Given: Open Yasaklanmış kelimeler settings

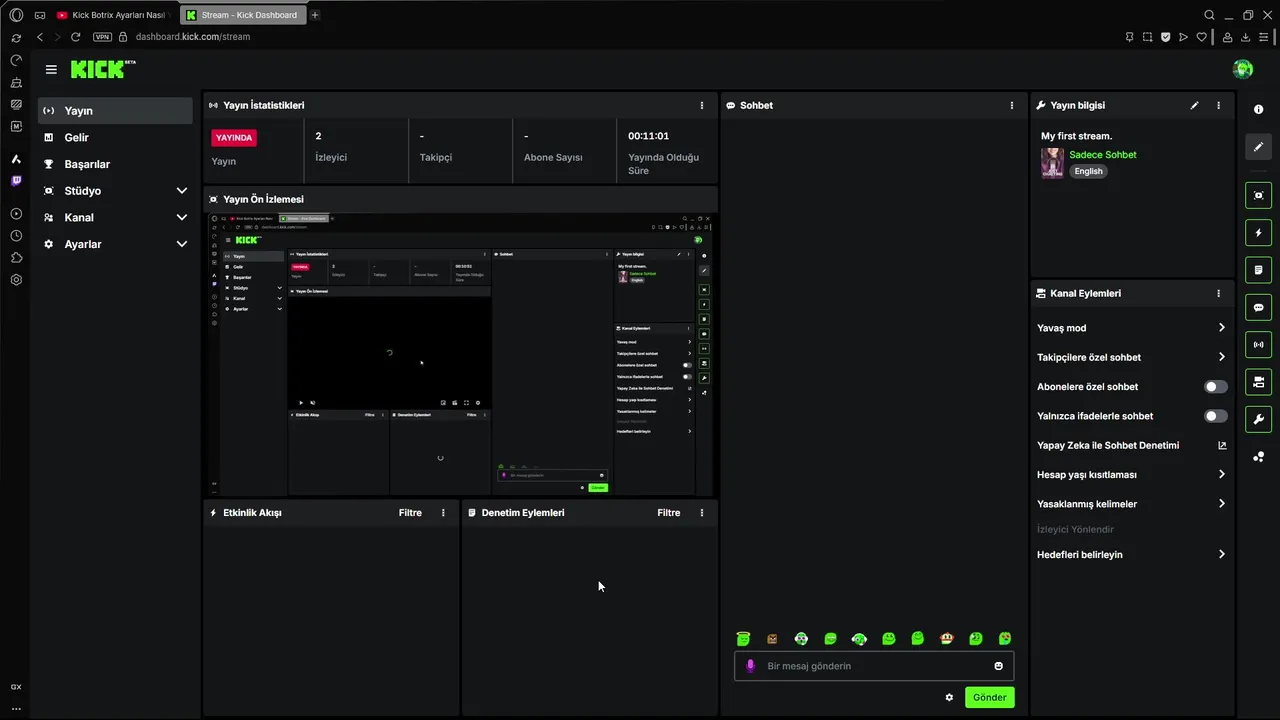Looking at the screenshot, I should 1131,504.
